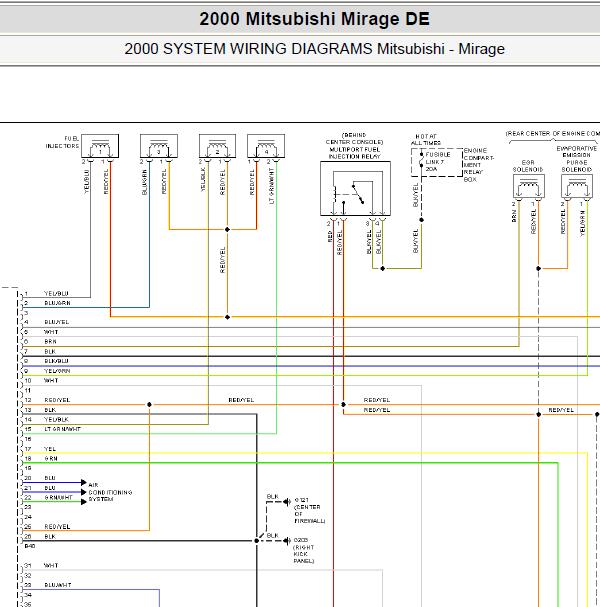Click the 'AIR CONDITIONING SYSTEM' label
Image resolution: width=600 pixels, height=607 pixels.
(110, 492)
